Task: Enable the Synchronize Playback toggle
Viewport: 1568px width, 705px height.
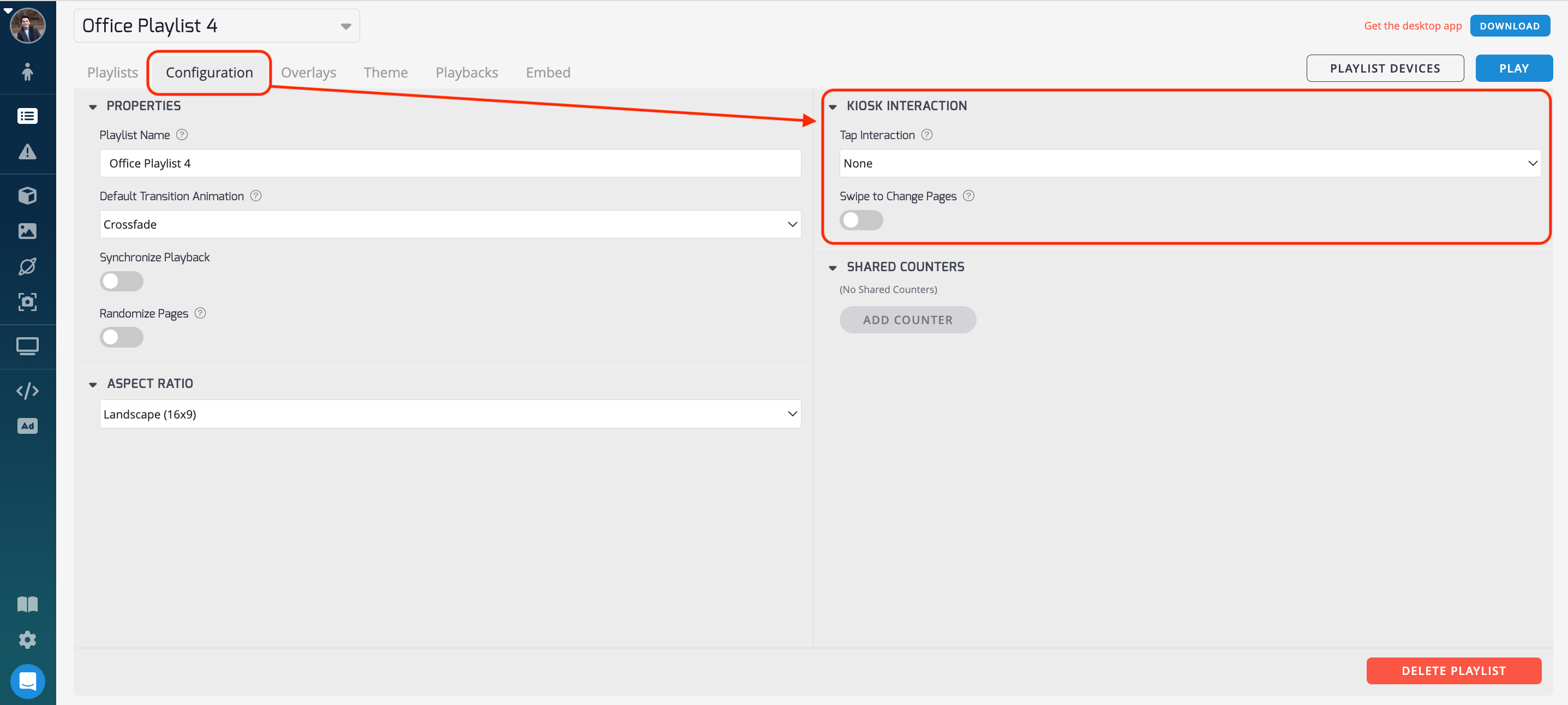Action: coord(121,281)
